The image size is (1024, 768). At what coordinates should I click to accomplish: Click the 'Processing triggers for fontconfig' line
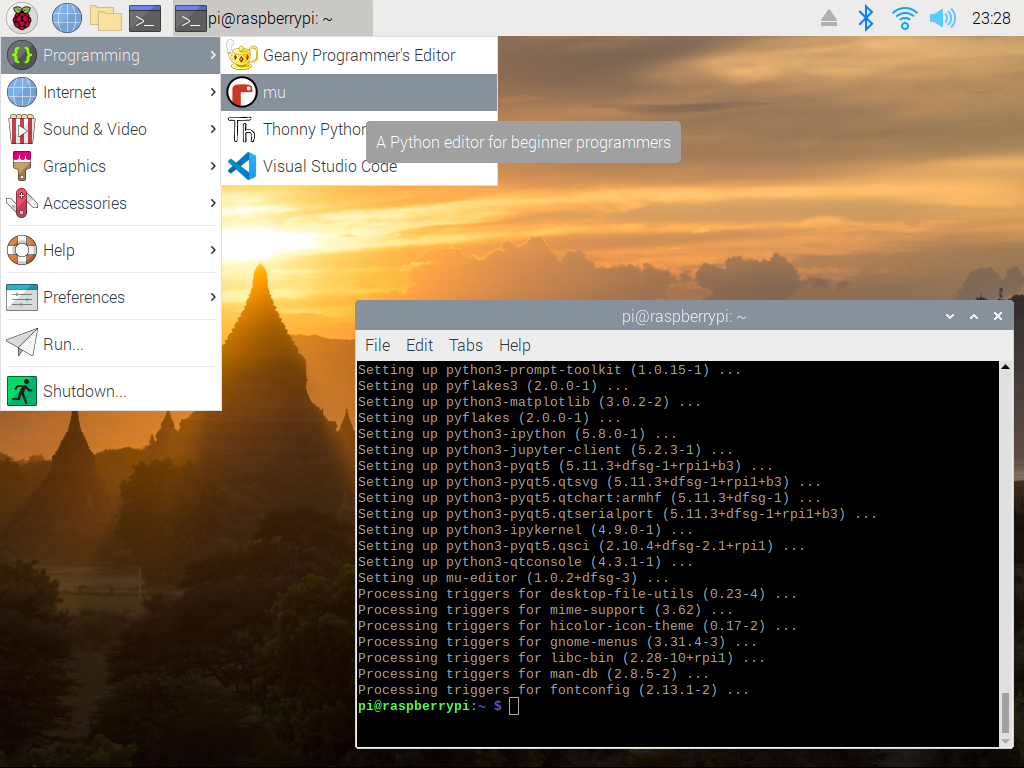(x=553, y=690)
